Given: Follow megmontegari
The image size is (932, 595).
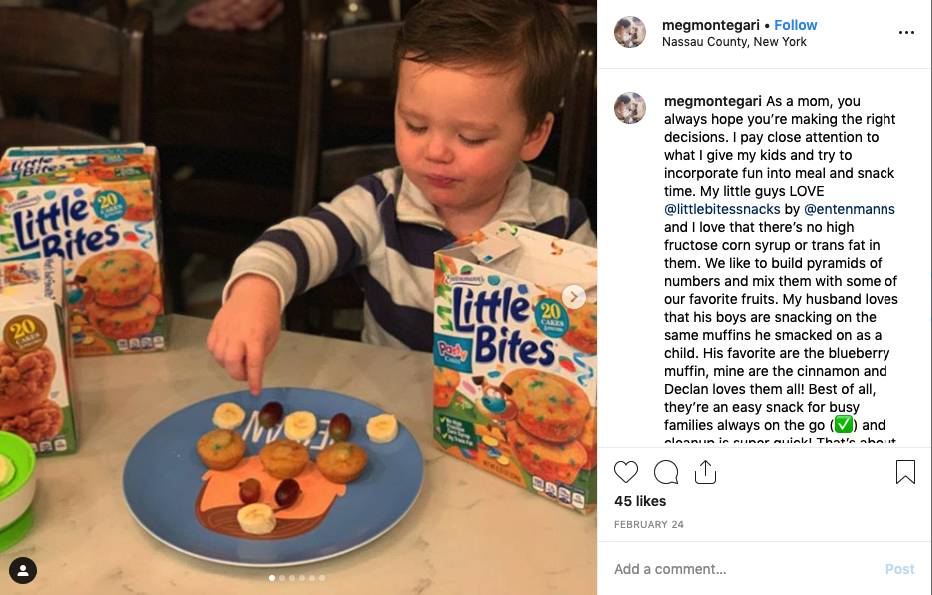Looking at the screenshot, I should [795, 25].
